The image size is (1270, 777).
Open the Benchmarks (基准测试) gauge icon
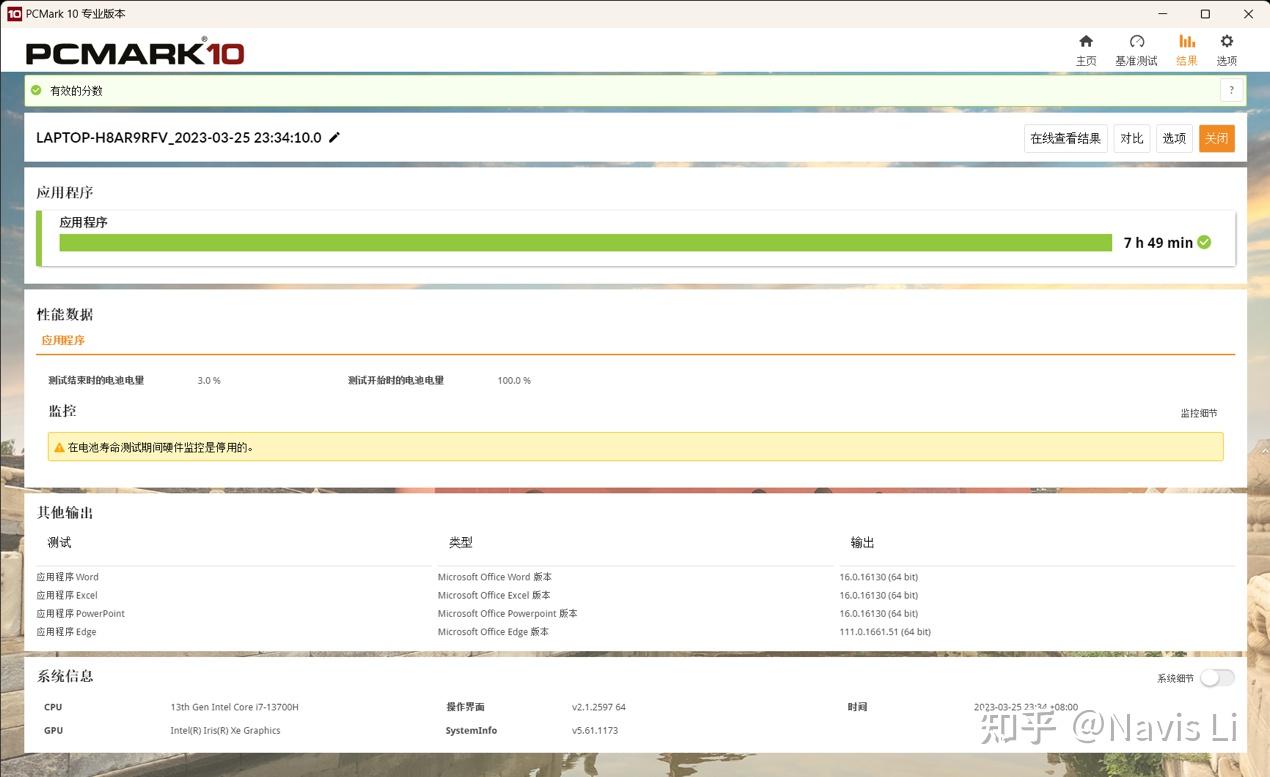pos(1136,41)
